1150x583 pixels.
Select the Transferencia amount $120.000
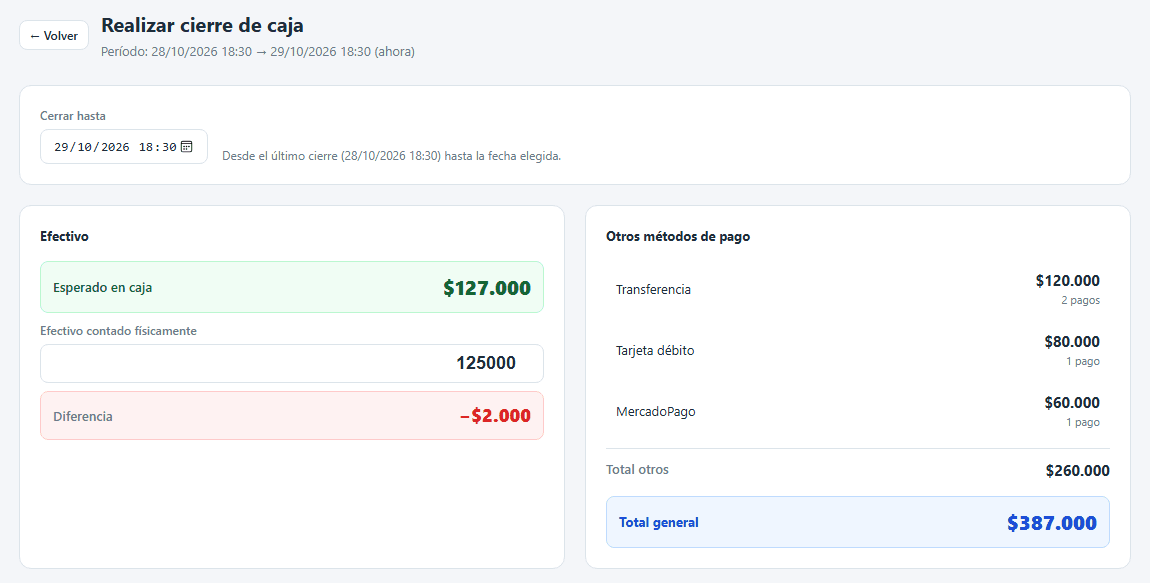[x=1068, y=280]
